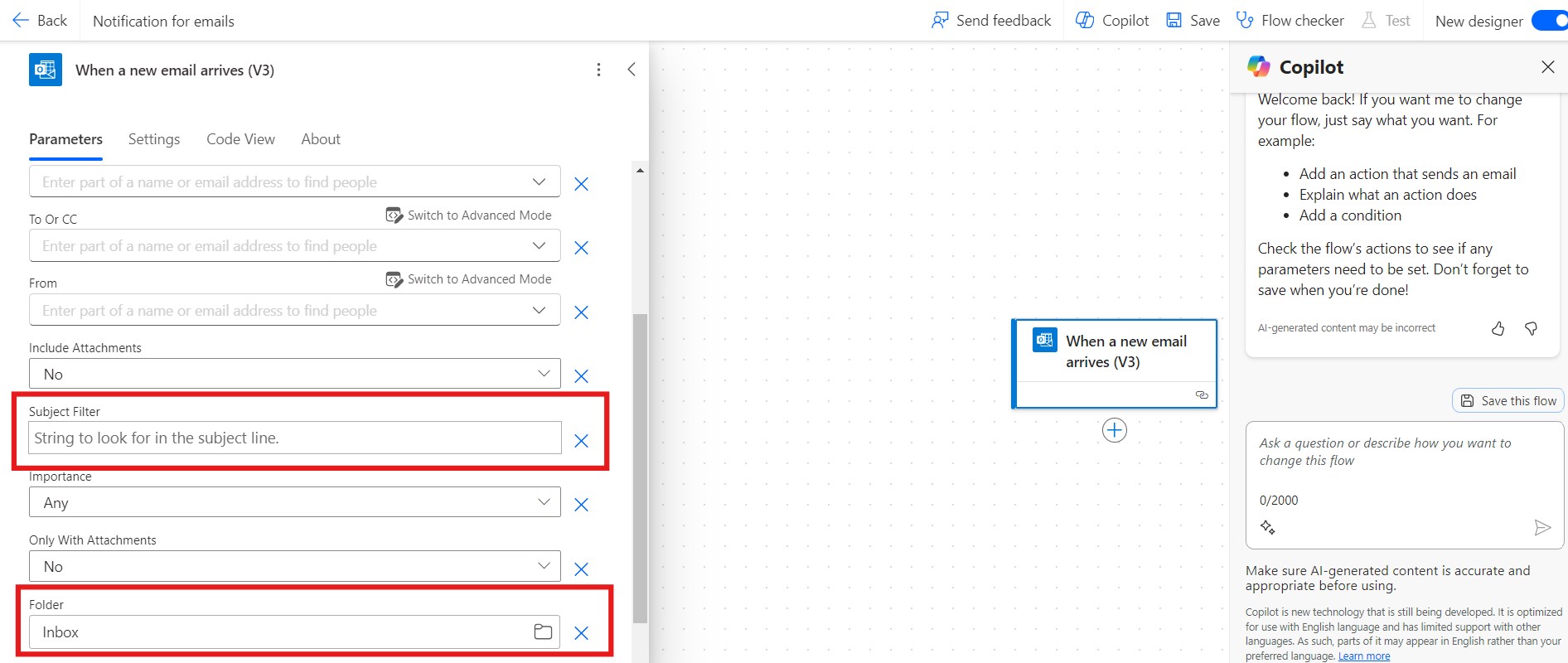The image size is (1568, 663).
Task: Remove the Importance parameter
Action: pyautogui.click(x=582, y=505)
